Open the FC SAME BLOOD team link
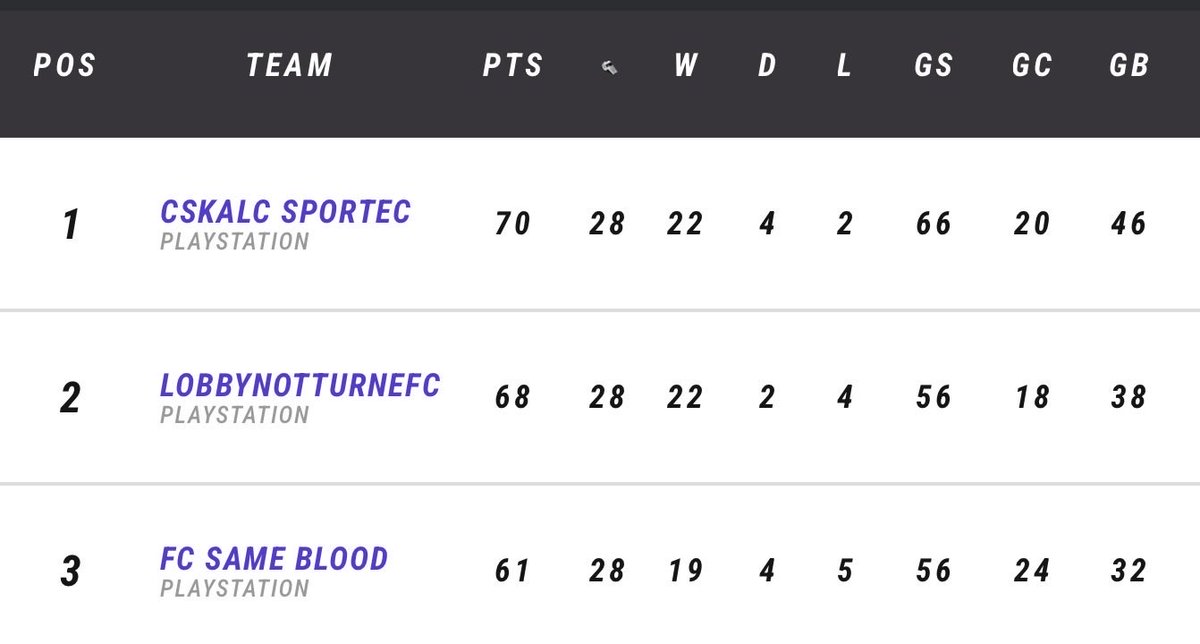The image size is (1200, 644). point(274,558)
